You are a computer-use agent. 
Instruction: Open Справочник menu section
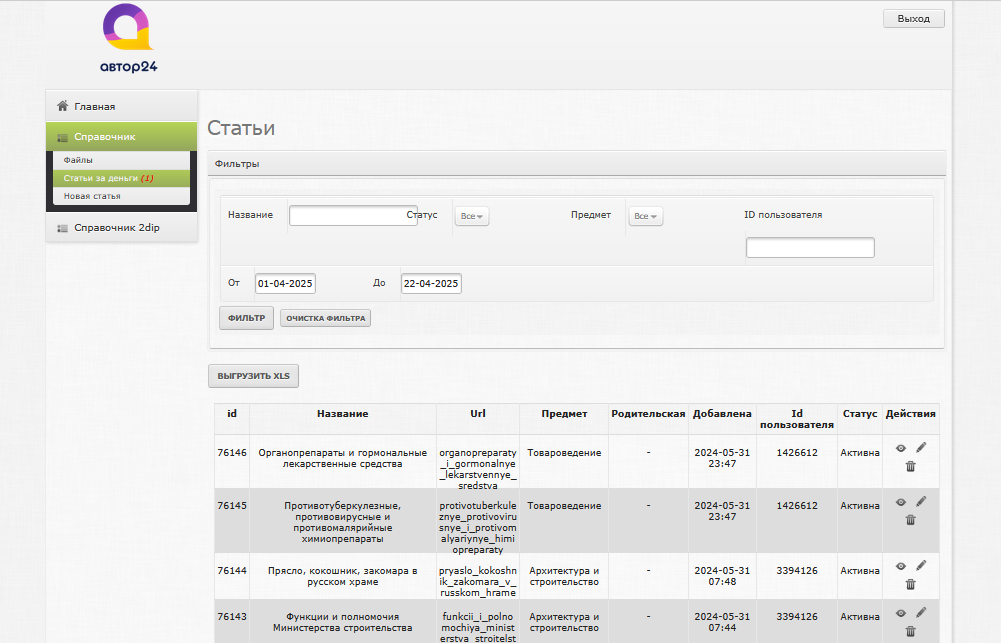click(x=121, y=137)
